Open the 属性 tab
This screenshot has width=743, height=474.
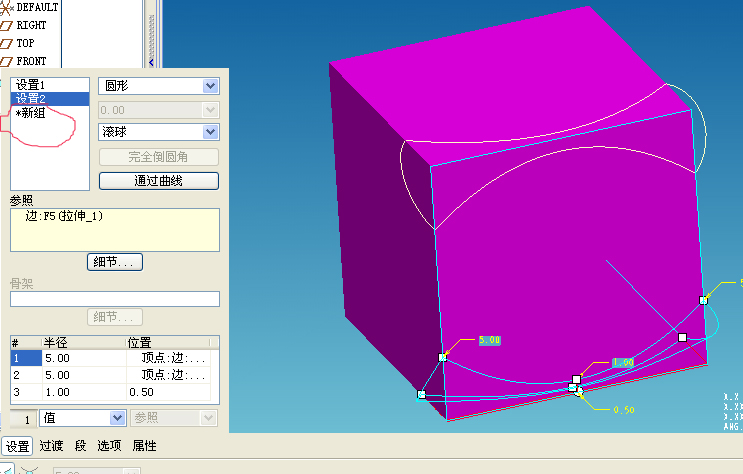[145, 446]
